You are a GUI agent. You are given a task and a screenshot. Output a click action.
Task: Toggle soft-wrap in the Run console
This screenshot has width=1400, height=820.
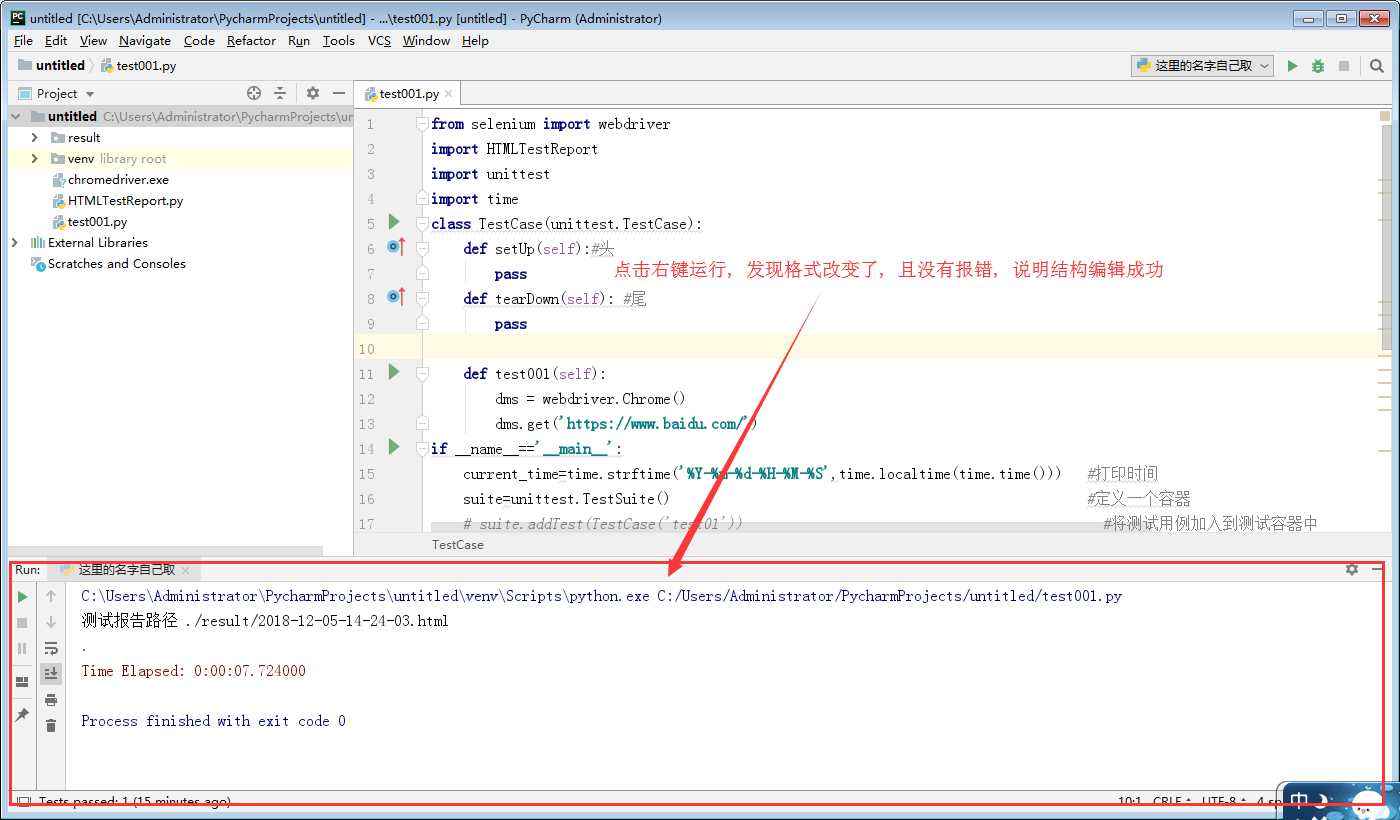pyautogui.click(x=51, y=648)
